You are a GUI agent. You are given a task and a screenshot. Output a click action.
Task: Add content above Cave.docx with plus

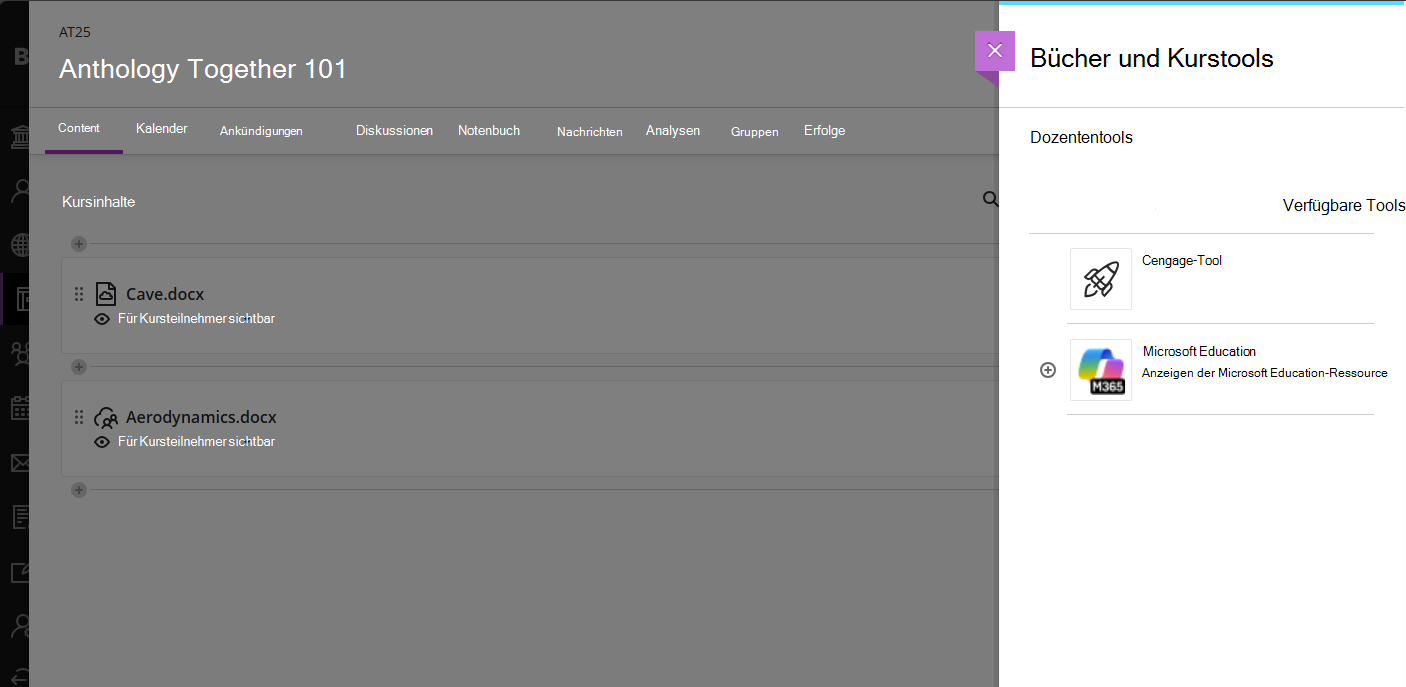coord(79,244)
